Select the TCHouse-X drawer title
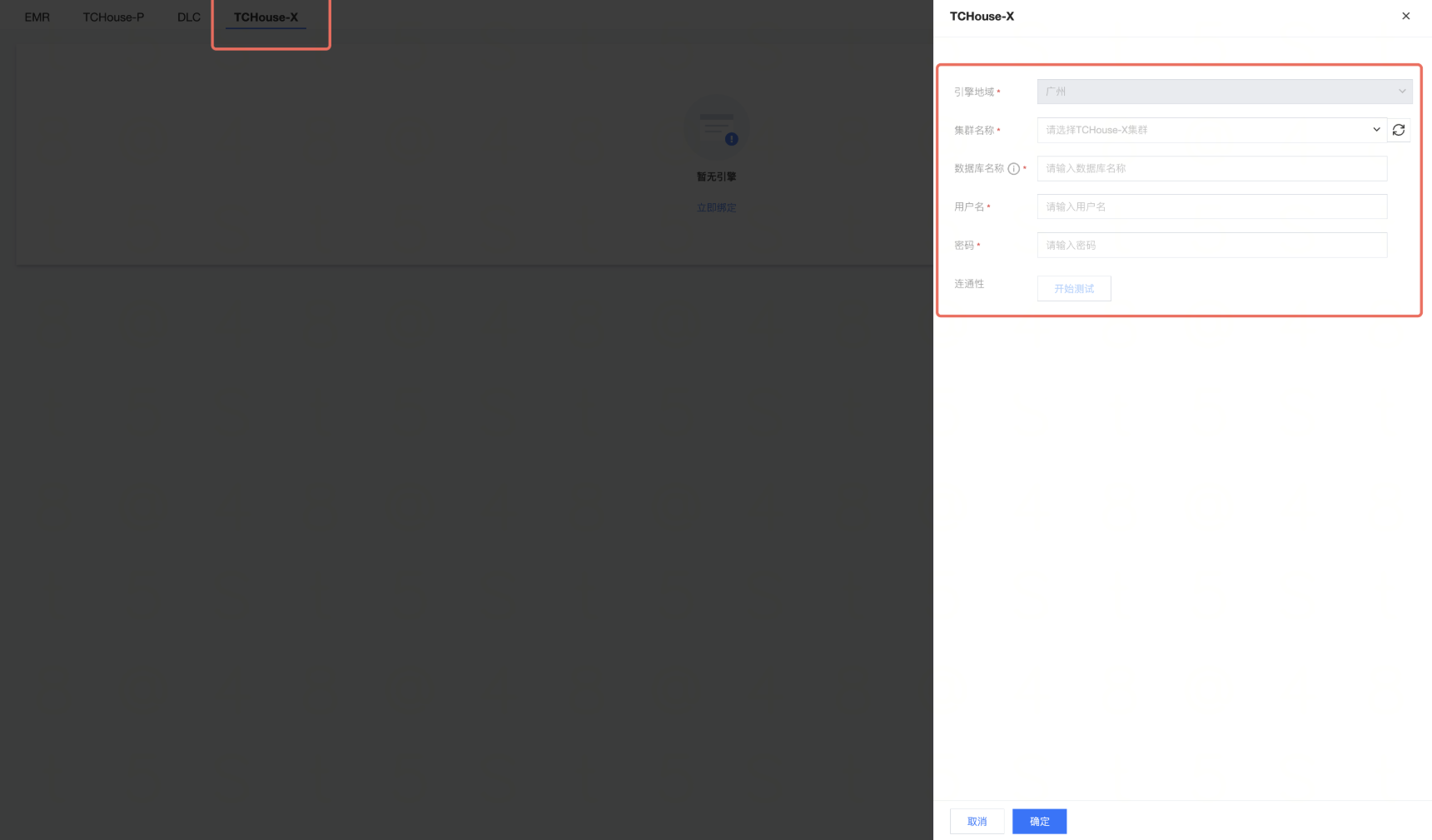The width and height of the screenshot is (1432, 840). 982,17
